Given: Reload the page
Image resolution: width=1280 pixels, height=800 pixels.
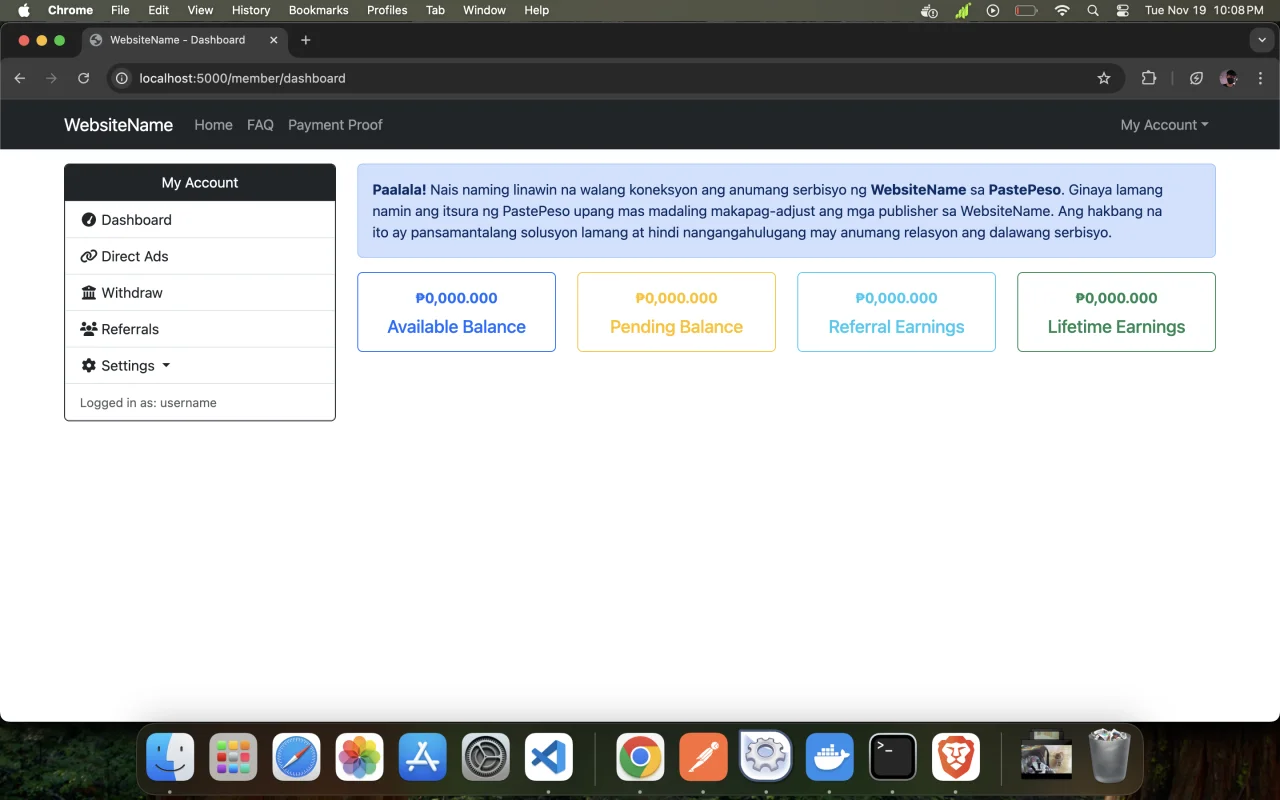Looking at the screenshot, I should (x=84, y=78).
